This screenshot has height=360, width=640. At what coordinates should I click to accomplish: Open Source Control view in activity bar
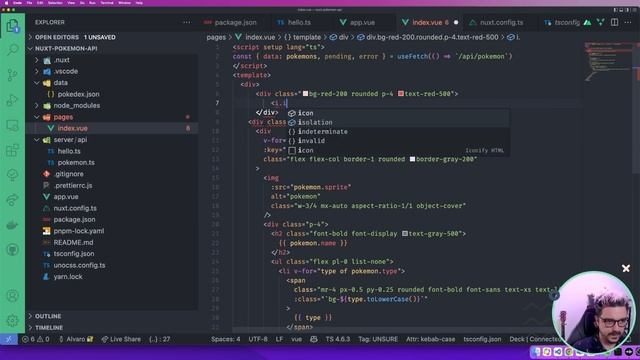(x=13, y=75)
